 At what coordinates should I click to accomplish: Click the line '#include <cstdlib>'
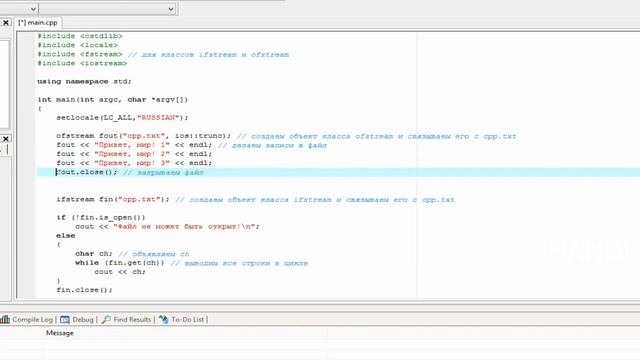tap(80, 36)
